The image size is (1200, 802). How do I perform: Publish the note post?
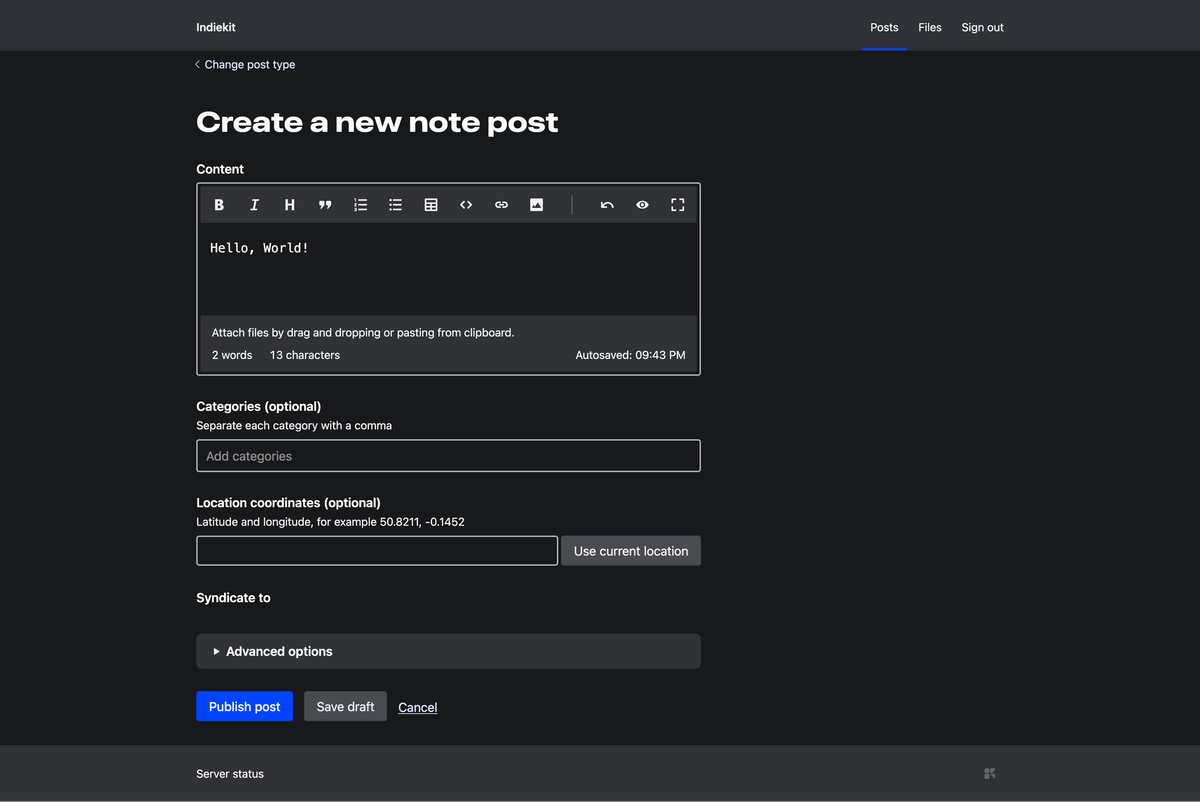click(244, 706)
